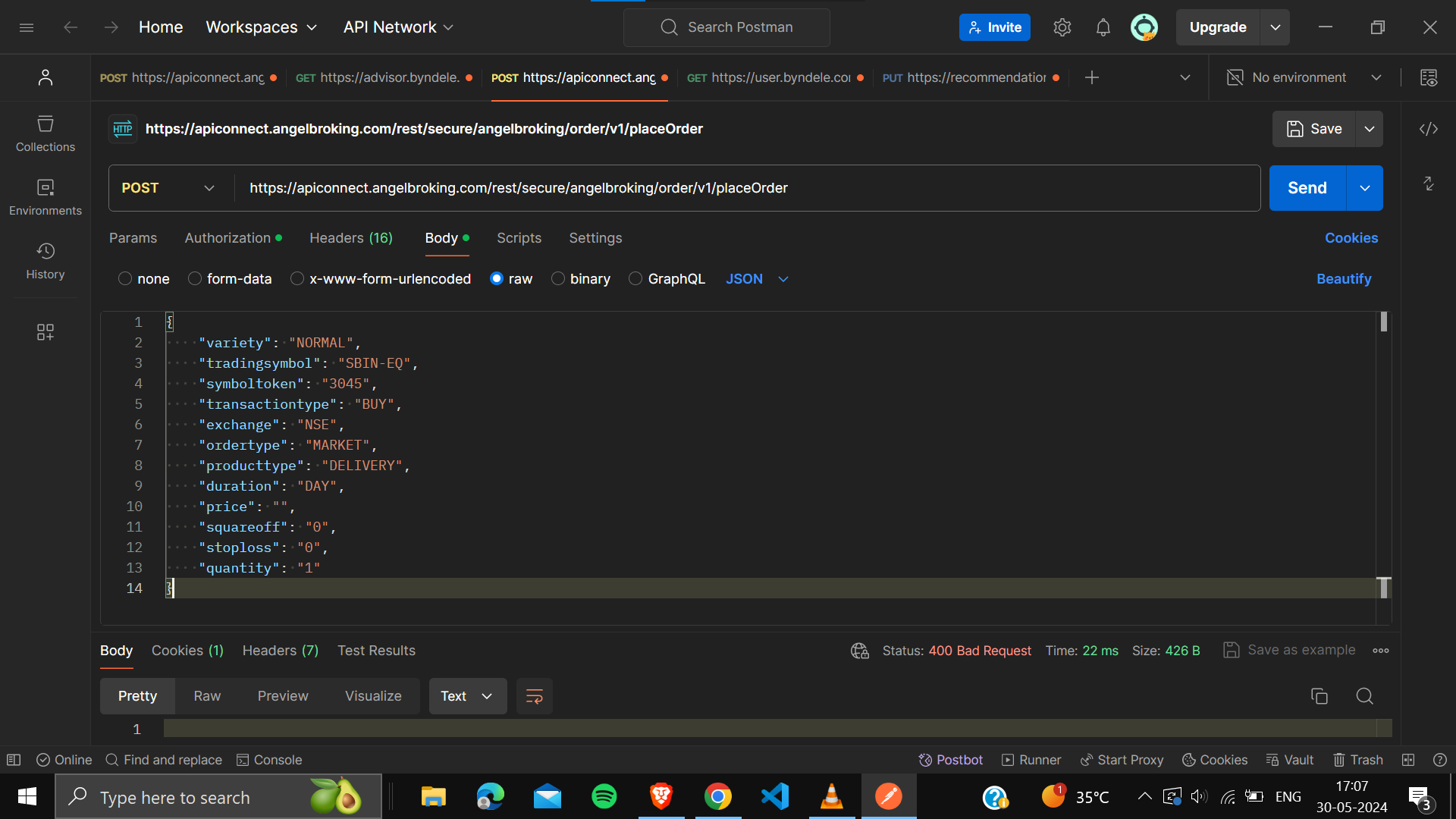Screen dimensions: 1456x819
Task: Open the user avatar profile
Action: [x=1144, y=27]
